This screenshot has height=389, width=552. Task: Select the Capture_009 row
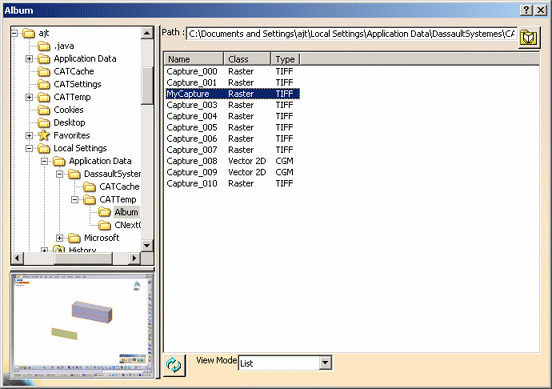coord(232,172)
